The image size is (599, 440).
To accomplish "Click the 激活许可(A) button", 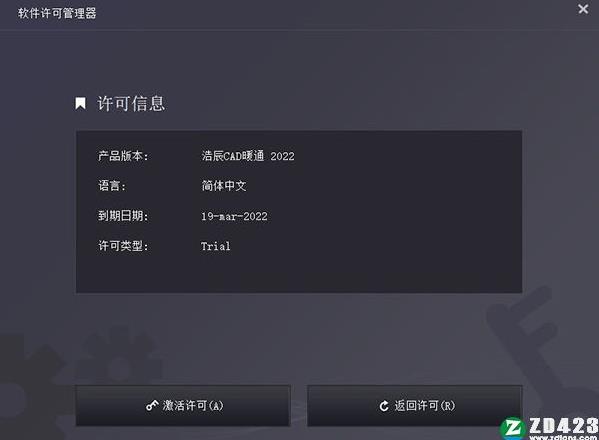I will click(183, 406).
